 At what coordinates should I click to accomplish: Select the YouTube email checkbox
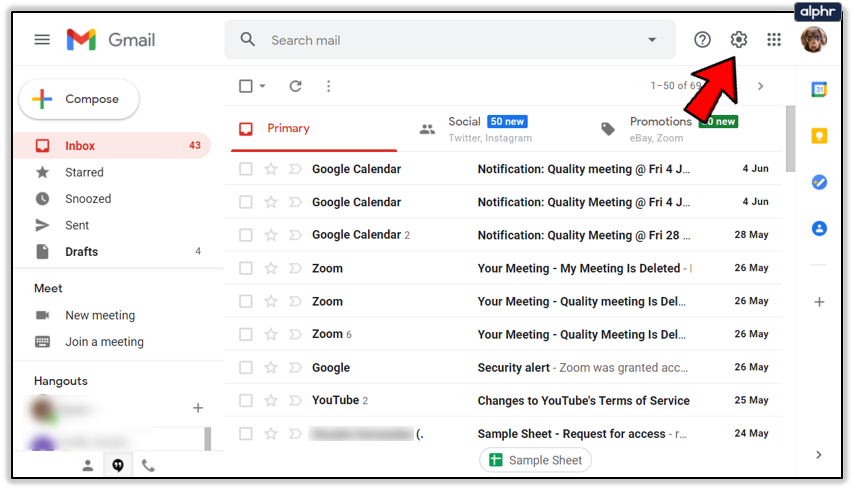coord(246,401)
